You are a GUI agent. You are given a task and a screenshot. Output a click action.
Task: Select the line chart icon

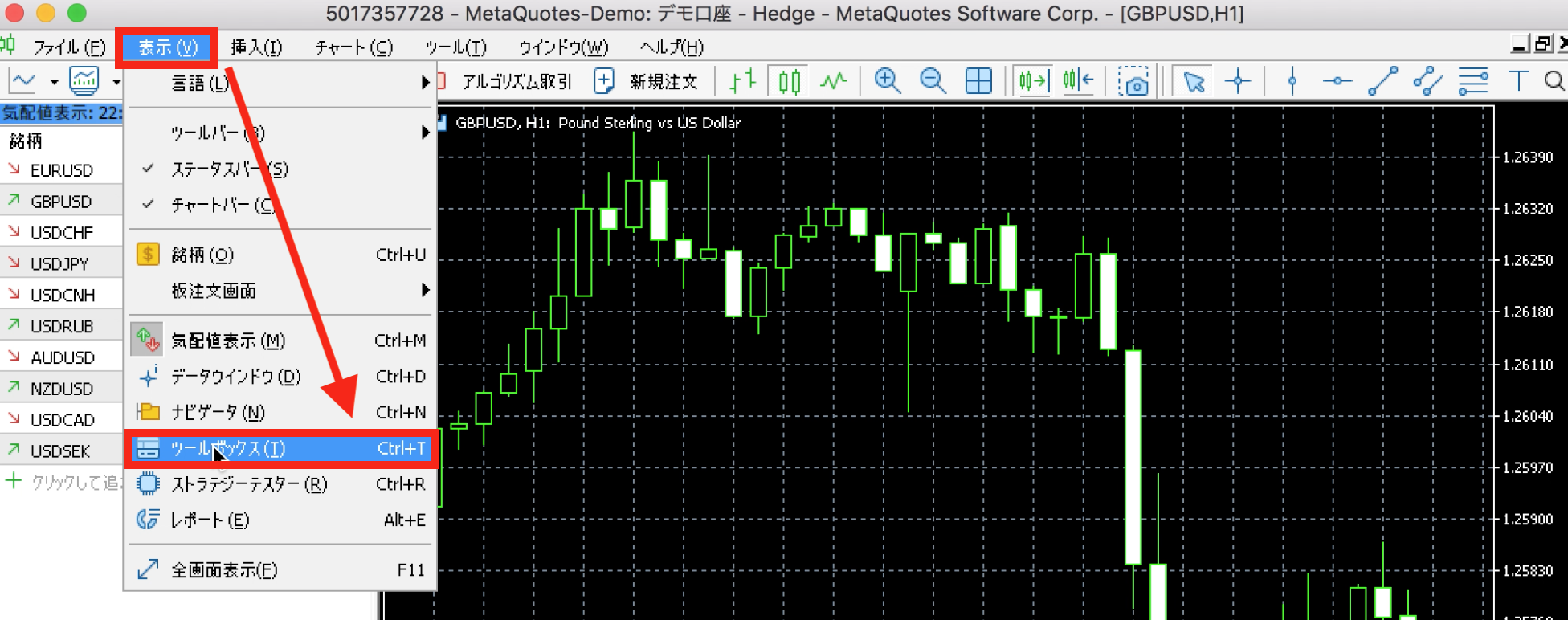(x=834, y=80)
